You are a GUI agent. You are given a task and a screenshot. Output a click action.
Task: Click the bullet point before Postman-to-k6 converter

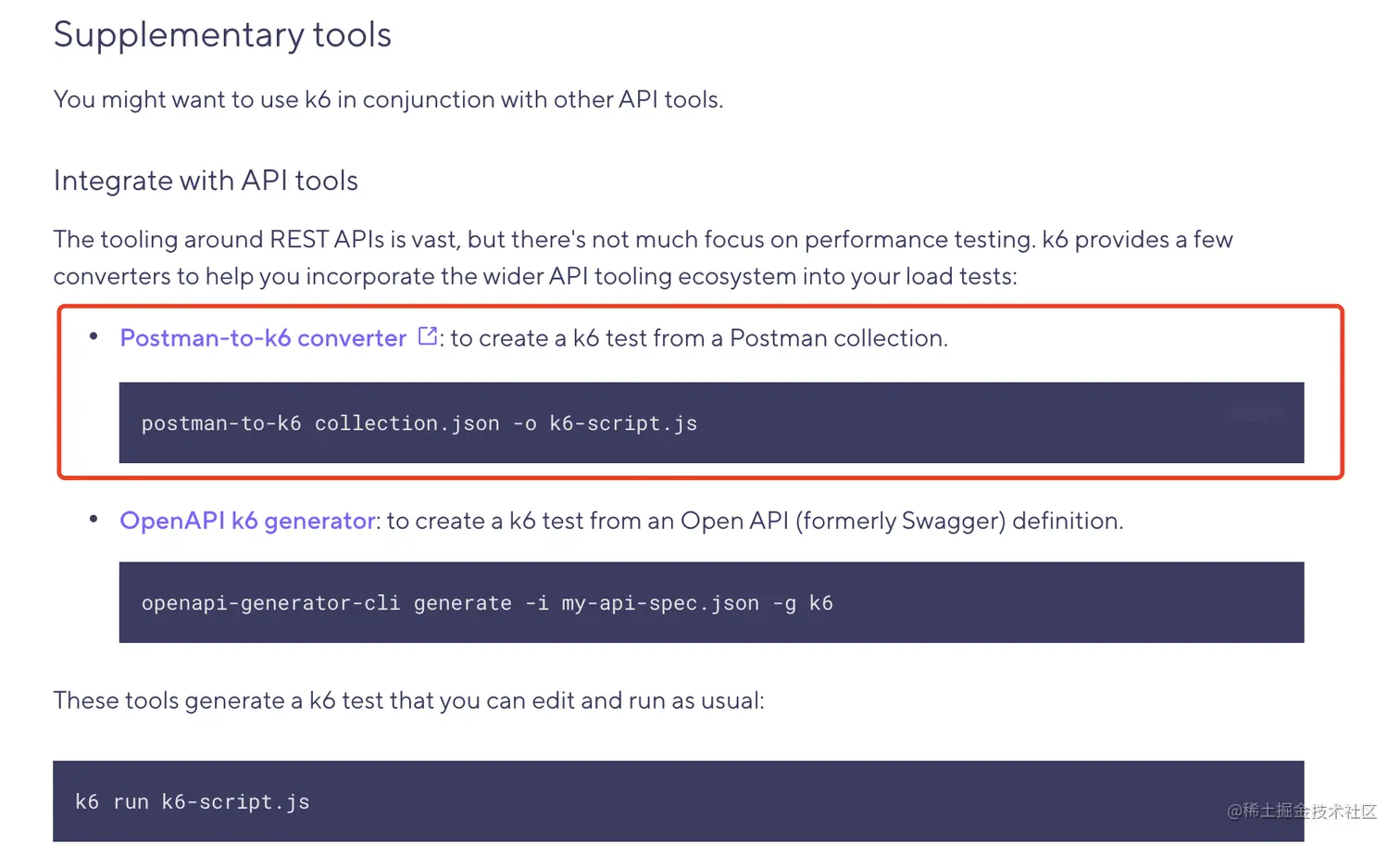[x=94, y=336]
